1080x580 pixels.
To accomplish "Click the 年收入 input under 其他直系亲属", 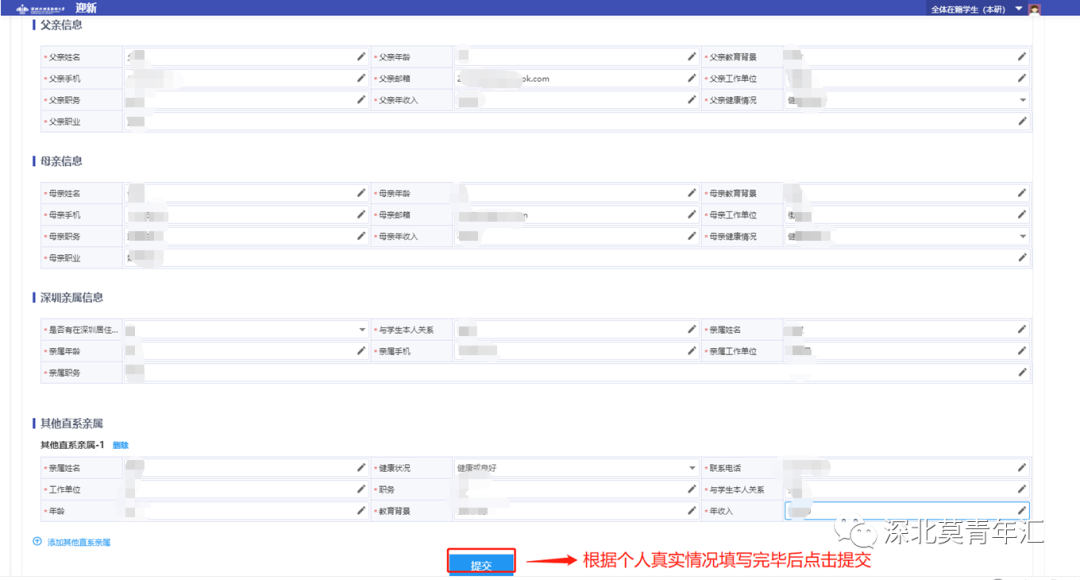I will 900,511.
